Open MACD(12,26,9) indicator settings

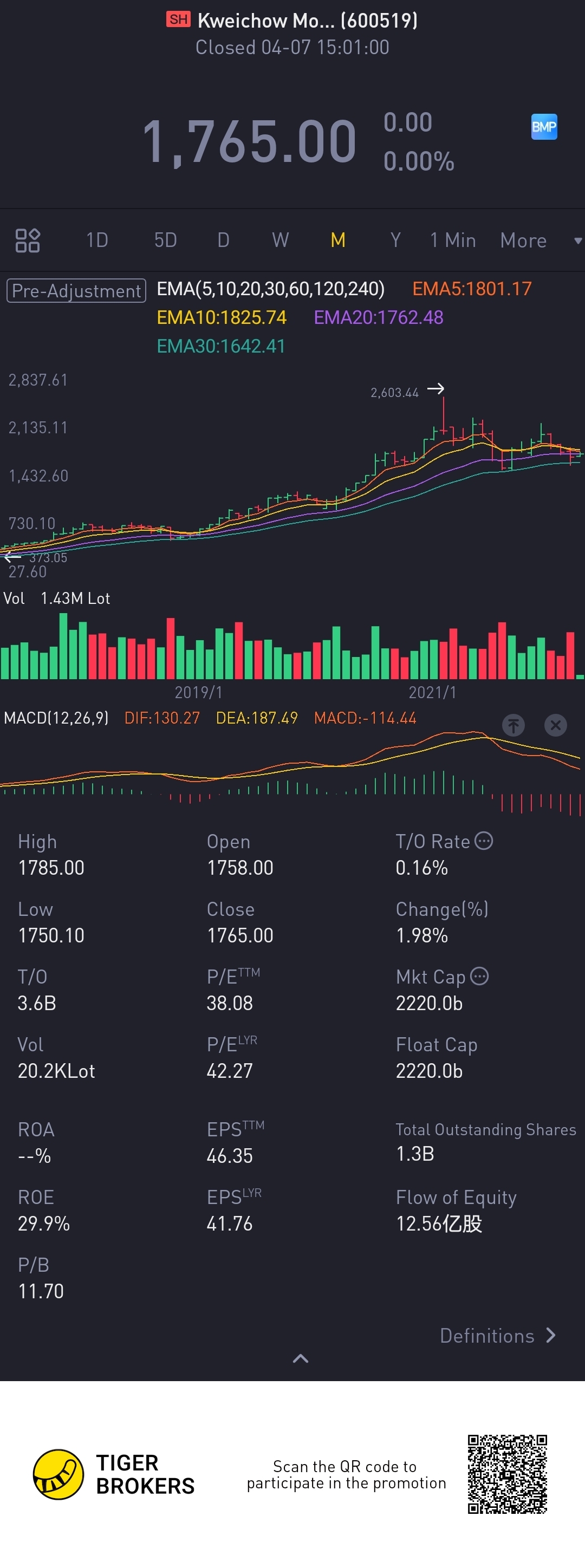(x=56, y=718)
